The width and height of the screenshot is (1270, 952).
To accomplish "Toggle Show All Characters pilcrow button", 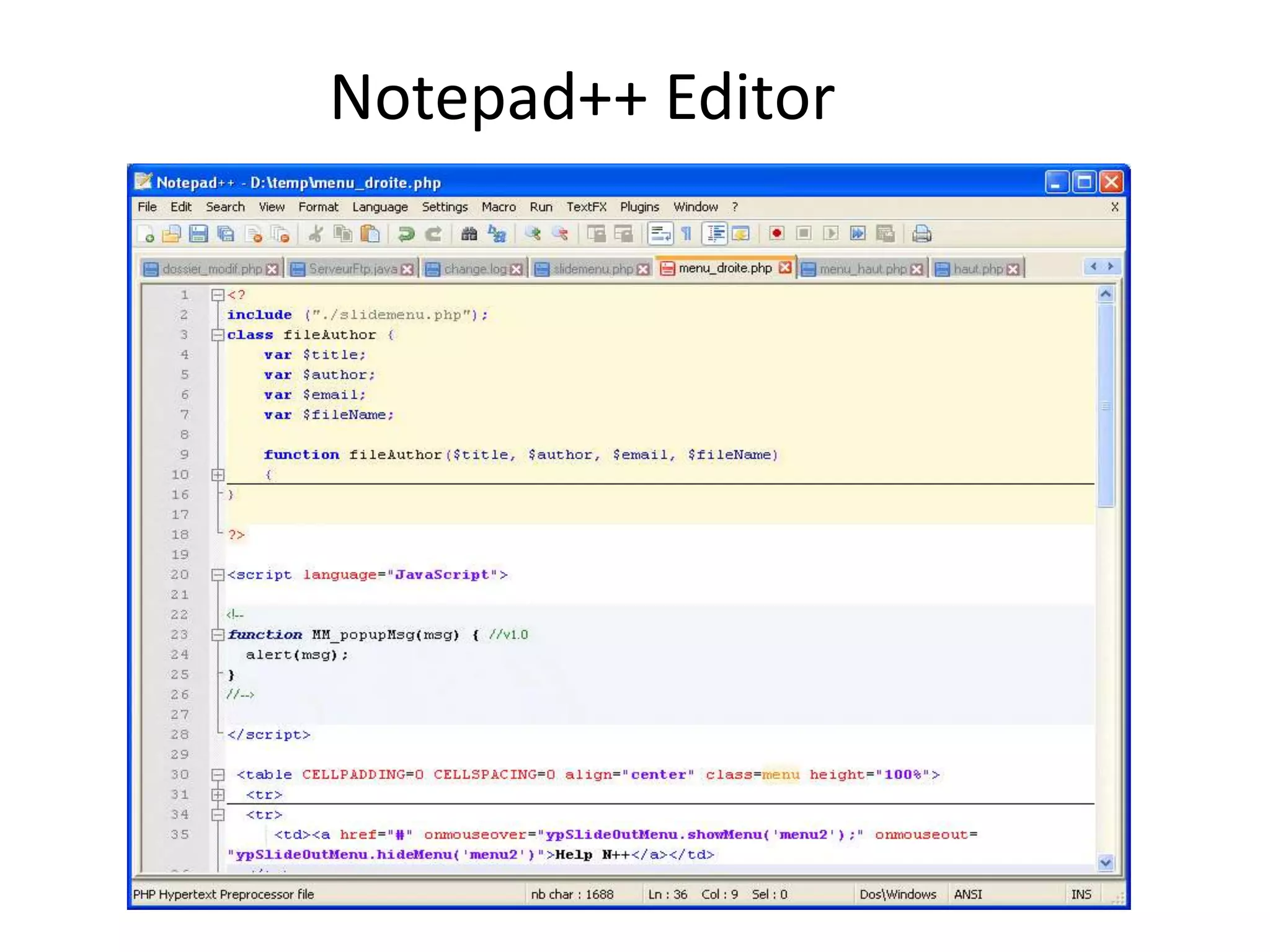I will coord(686,234).
